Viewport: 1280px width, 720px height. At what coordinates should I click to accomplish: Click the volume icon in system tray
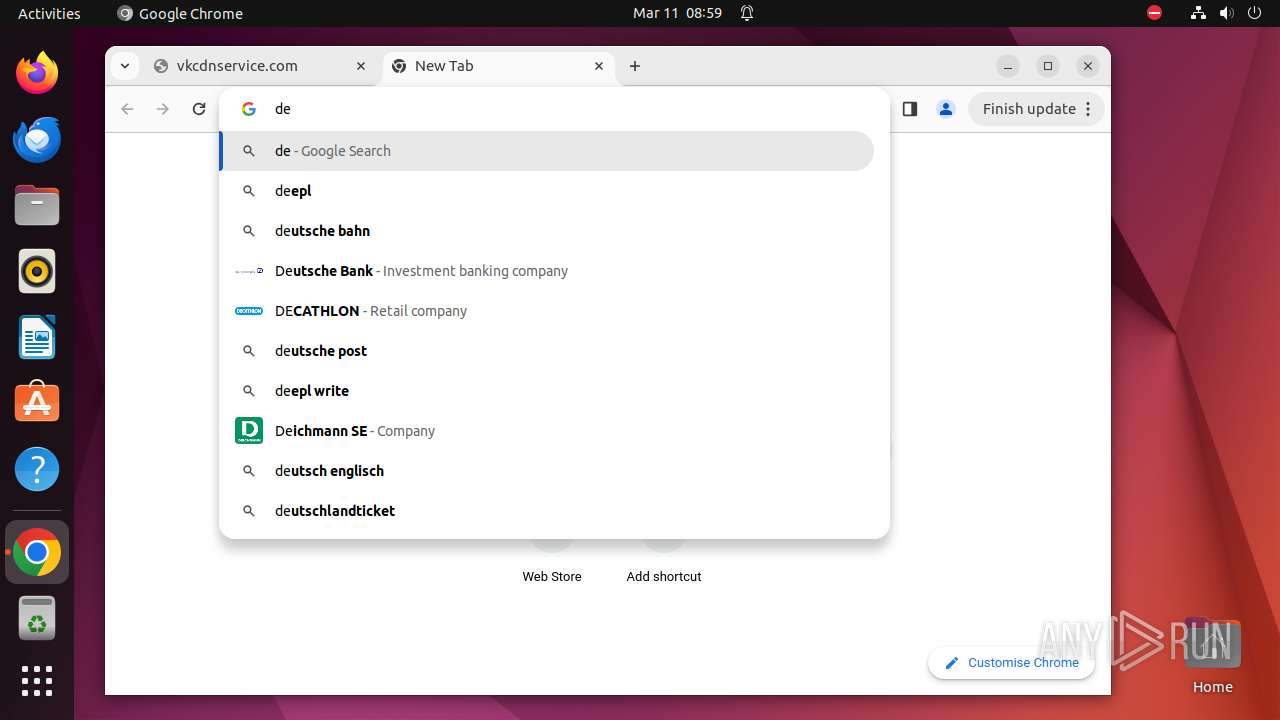tap(1226, 13)
